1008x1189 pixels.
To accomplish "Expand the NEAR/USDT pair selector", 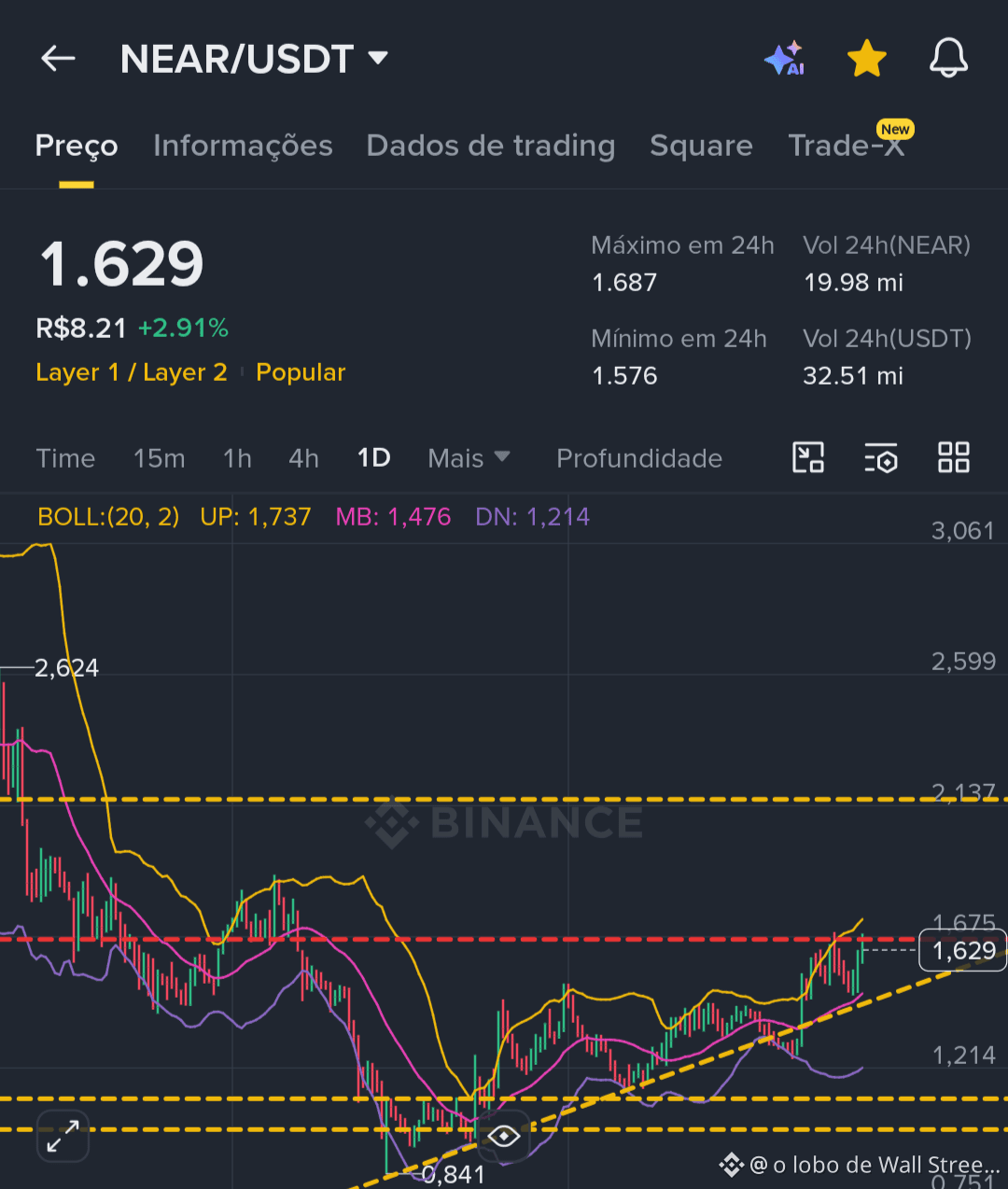I will 254,59.
